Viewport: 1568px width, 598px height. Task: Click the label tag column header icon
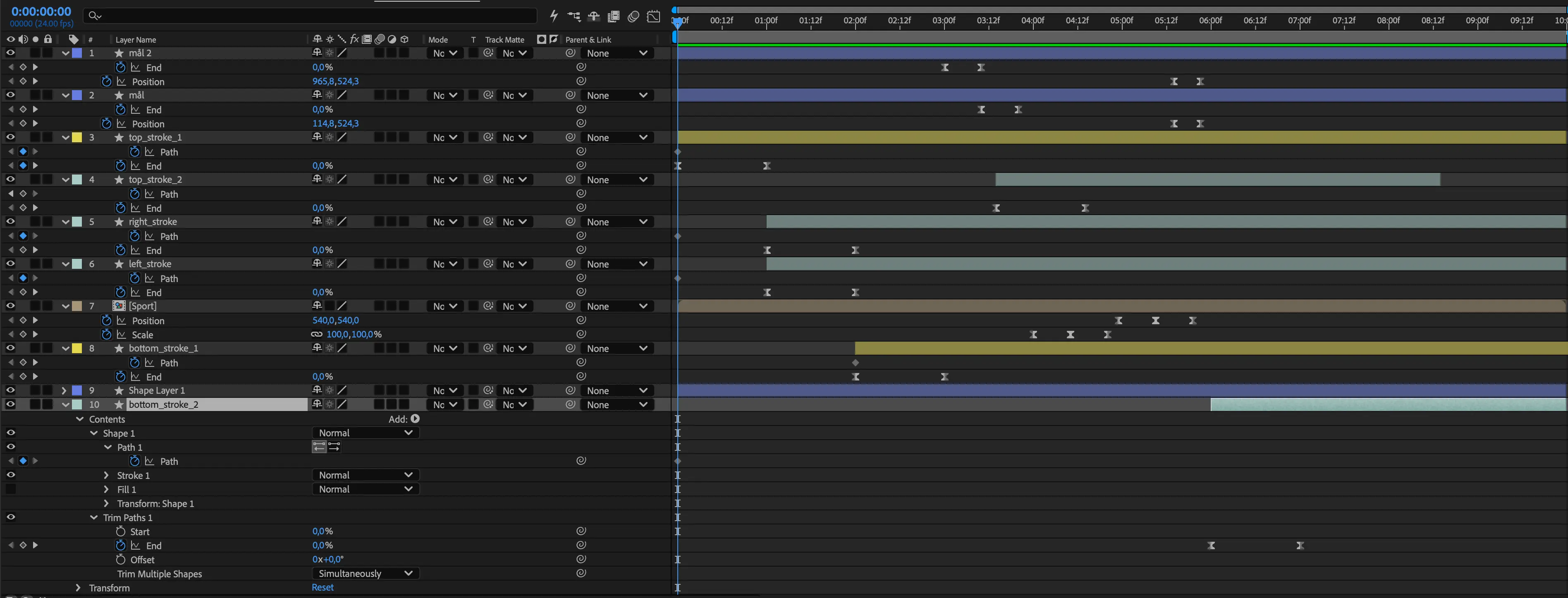point(74,40)
